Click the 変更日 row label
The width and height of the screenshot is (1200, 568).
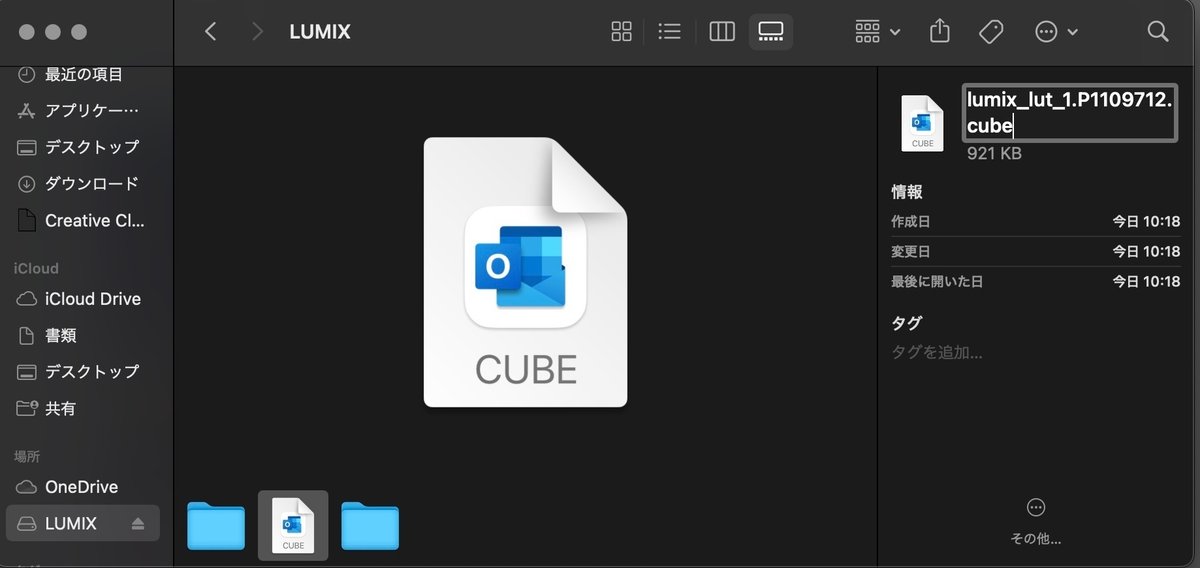[x=911, y=252]
